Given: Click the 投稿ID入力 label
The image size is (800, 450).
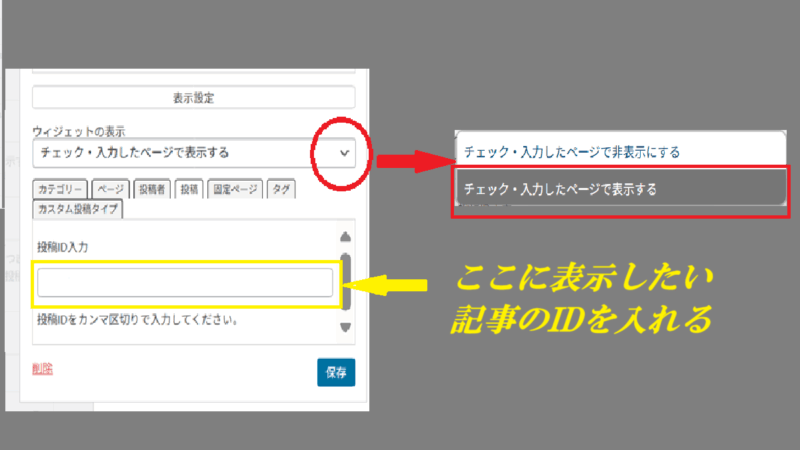Looking at the screenshot, I should tap(63, 247).
